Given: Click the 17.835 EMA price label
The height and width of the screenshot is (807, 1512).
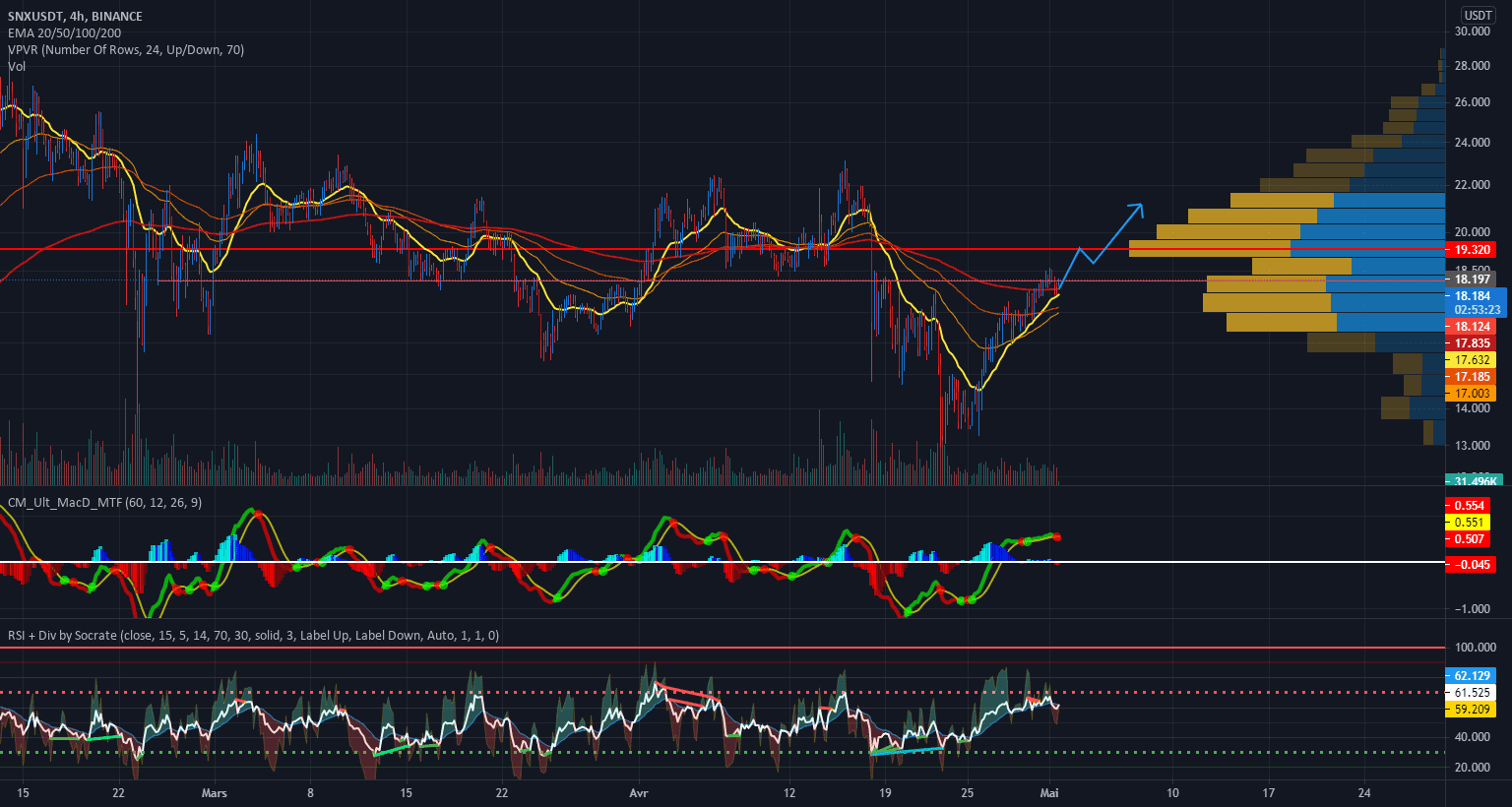Looking at the screenshot, I should pyautogui.click(x=1471, y=342).
